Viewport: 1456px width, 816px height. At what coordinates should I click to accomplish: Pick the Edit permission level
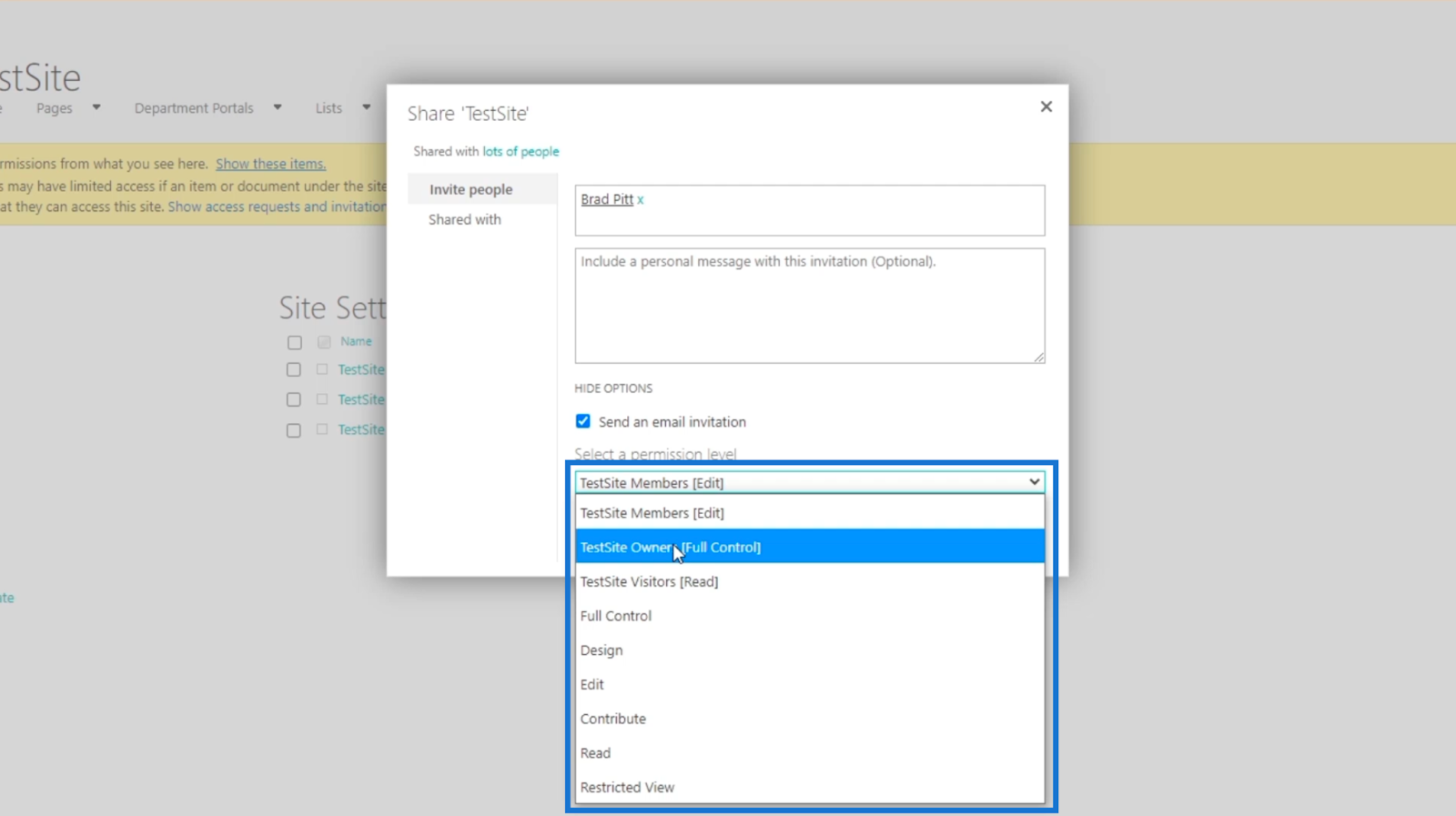809,684
